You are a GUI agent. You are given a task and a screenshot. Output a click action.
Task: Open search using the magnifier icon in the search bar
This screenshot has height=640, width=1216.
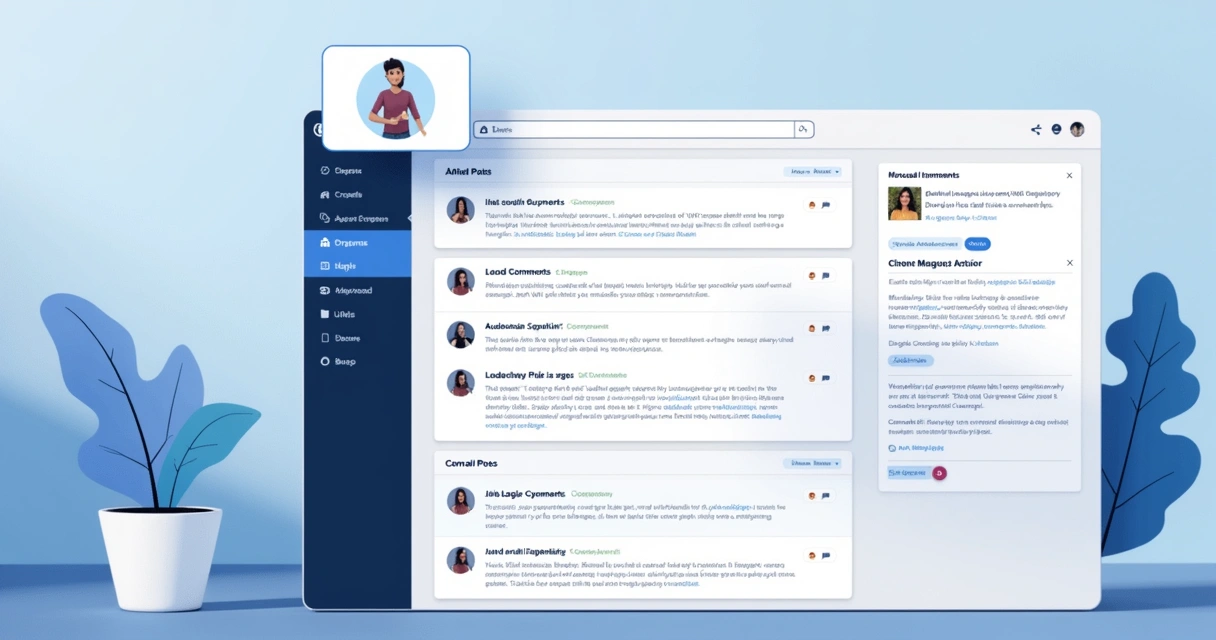click(x=802, y=129)
